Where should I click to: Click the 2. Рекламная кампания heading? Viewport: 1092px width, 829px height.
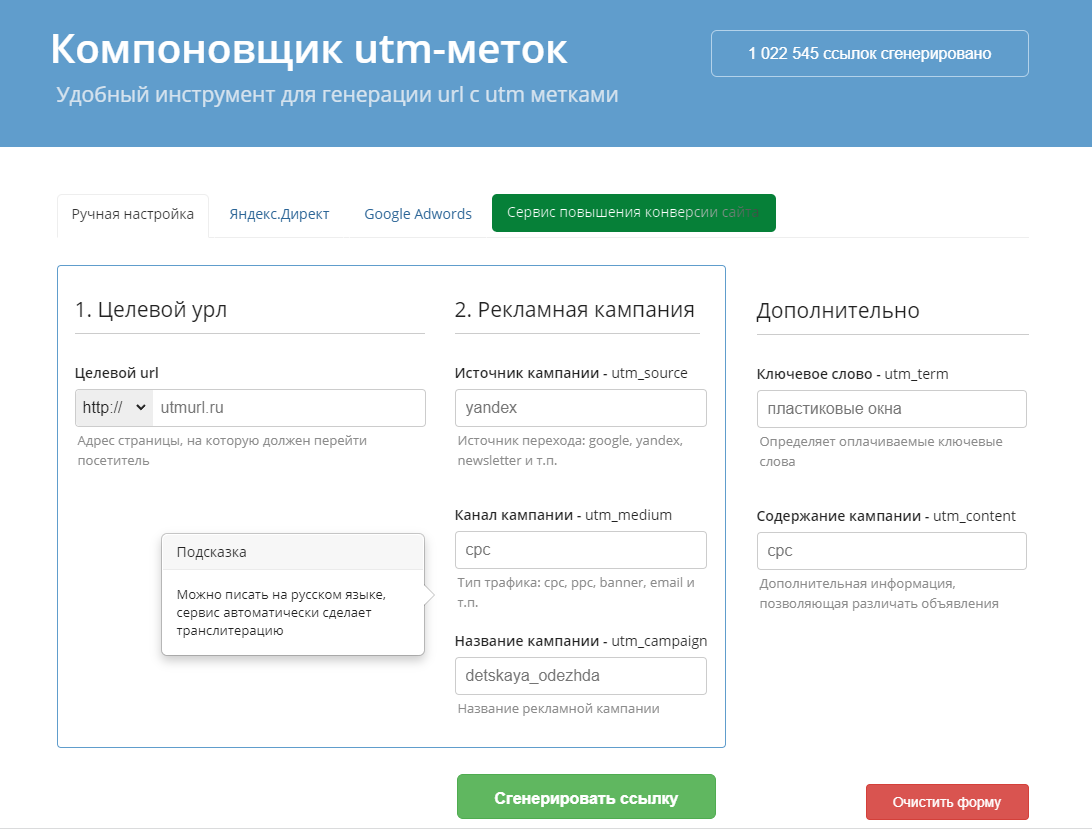coord(575,309)
